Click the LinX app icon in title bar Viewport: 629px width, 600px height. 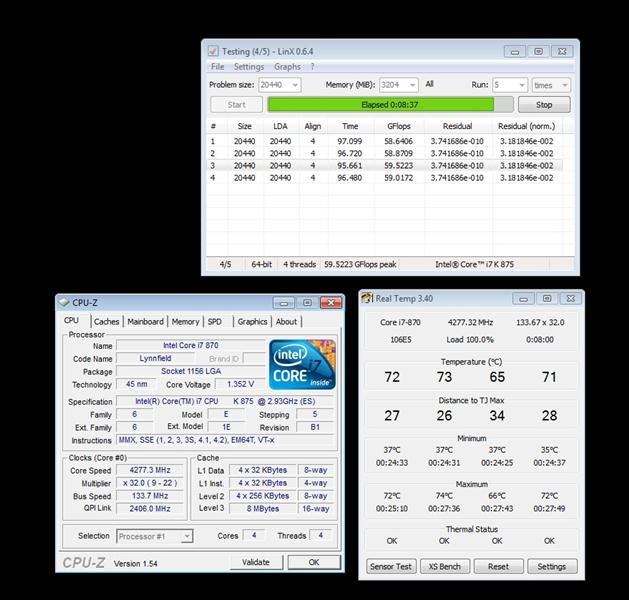(212, 51)
